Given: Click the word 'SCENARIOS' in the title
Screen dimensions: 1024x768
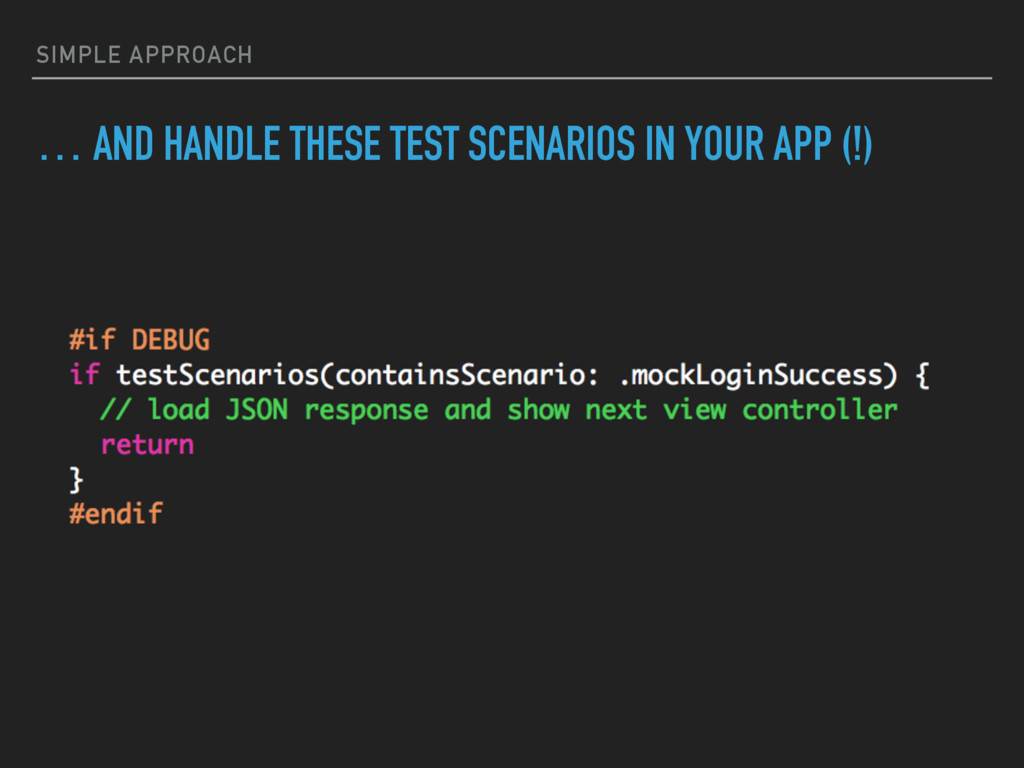Looking at the screenshot, I should pos(551,144).
